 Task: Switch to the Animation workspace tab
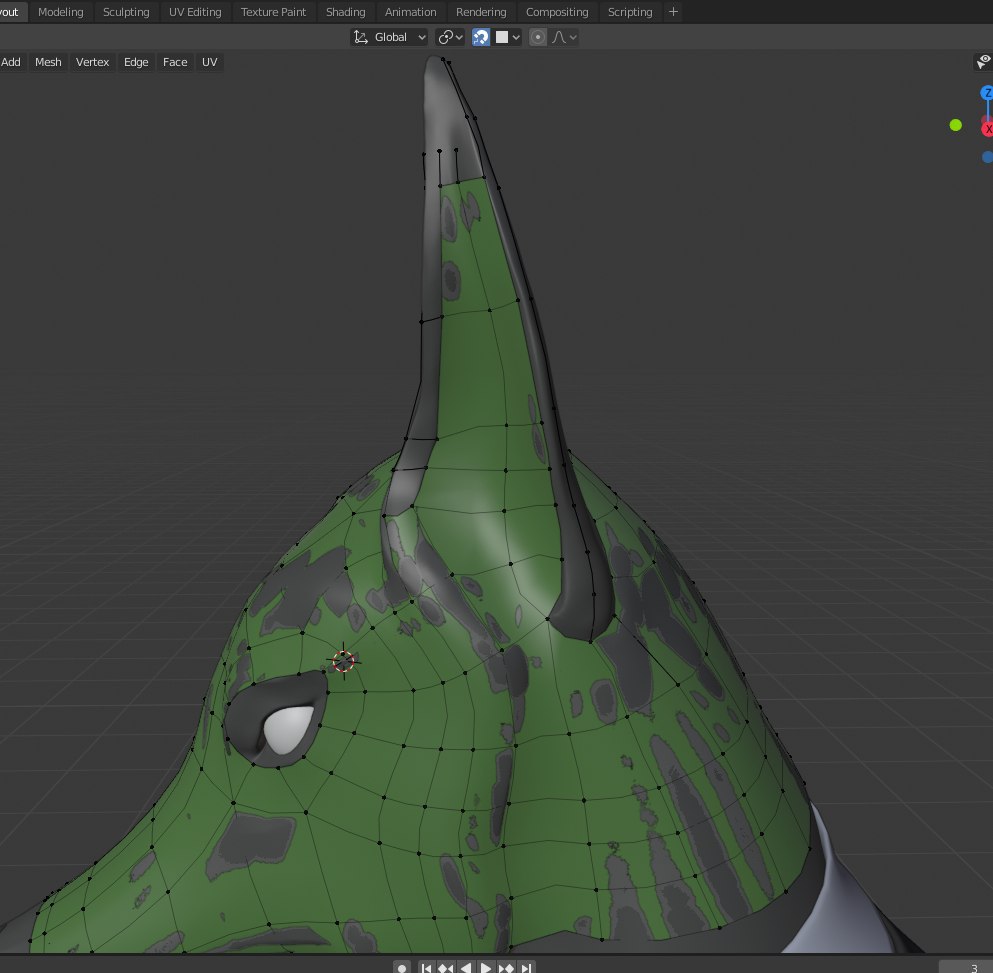click(x=410, y=11)
